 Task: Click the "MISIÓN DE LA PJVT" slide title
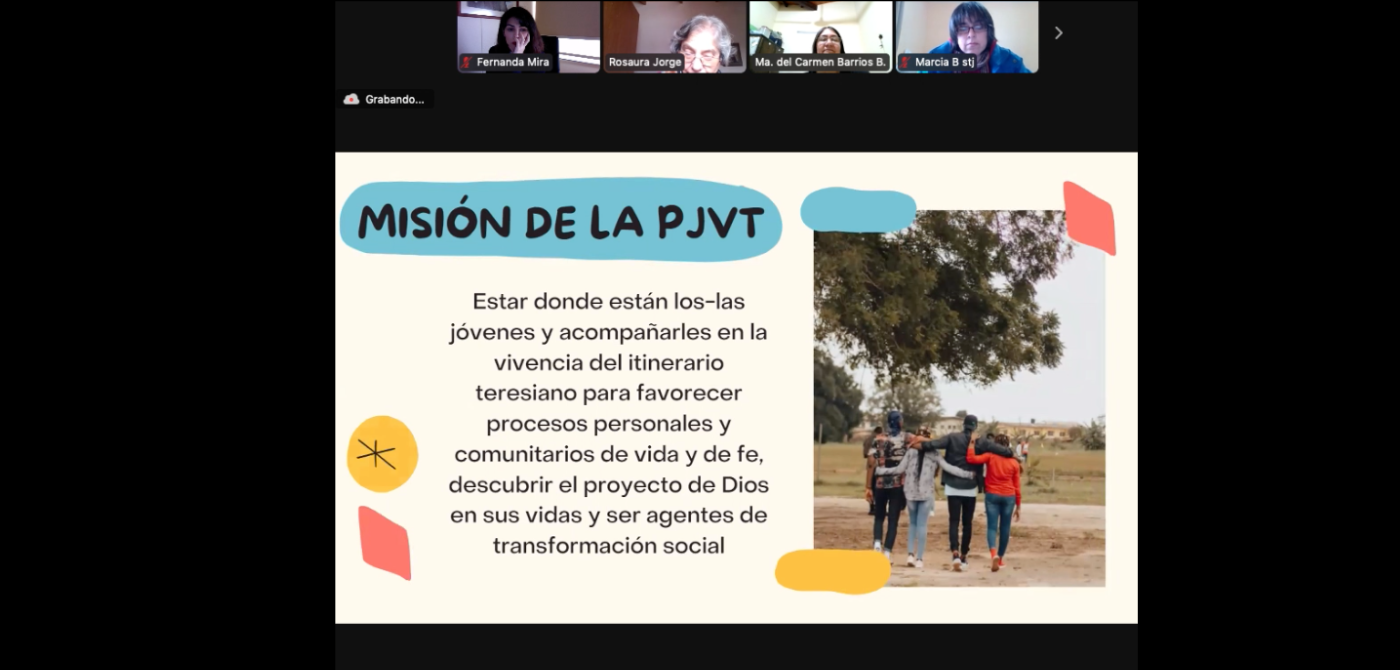(561, 221)
